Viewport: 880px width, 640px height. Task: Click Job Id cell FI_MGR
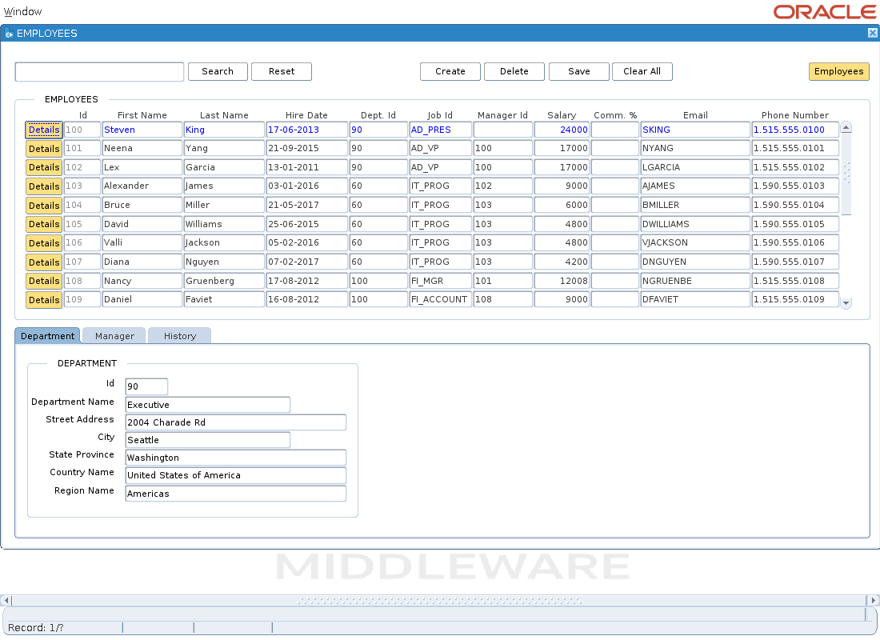click(x=440, y=281)
